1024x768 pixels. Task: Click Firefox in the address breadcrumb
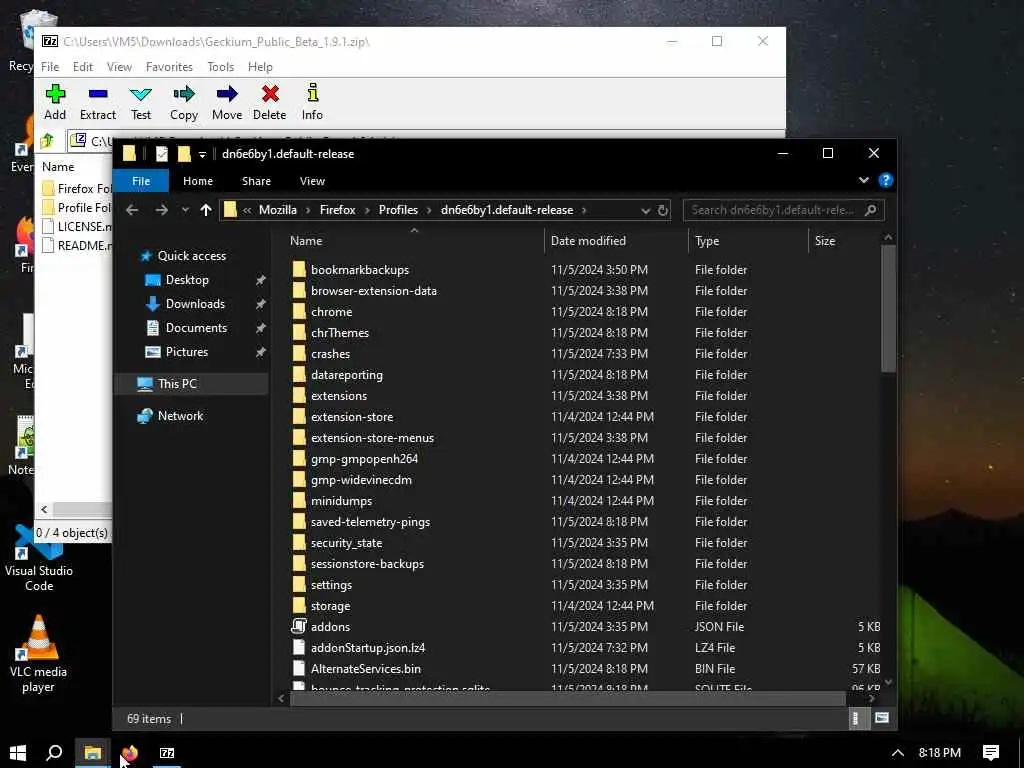coord(338,210)
